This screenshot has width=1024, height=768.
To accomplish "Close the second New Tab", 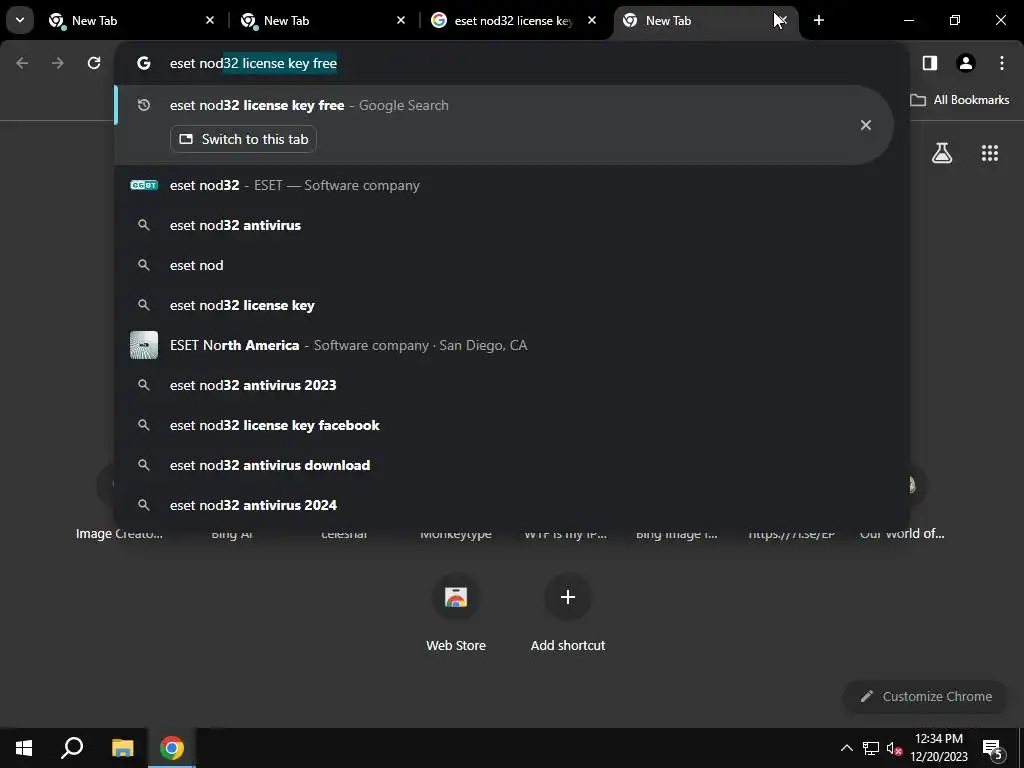I will click(401, 20).
